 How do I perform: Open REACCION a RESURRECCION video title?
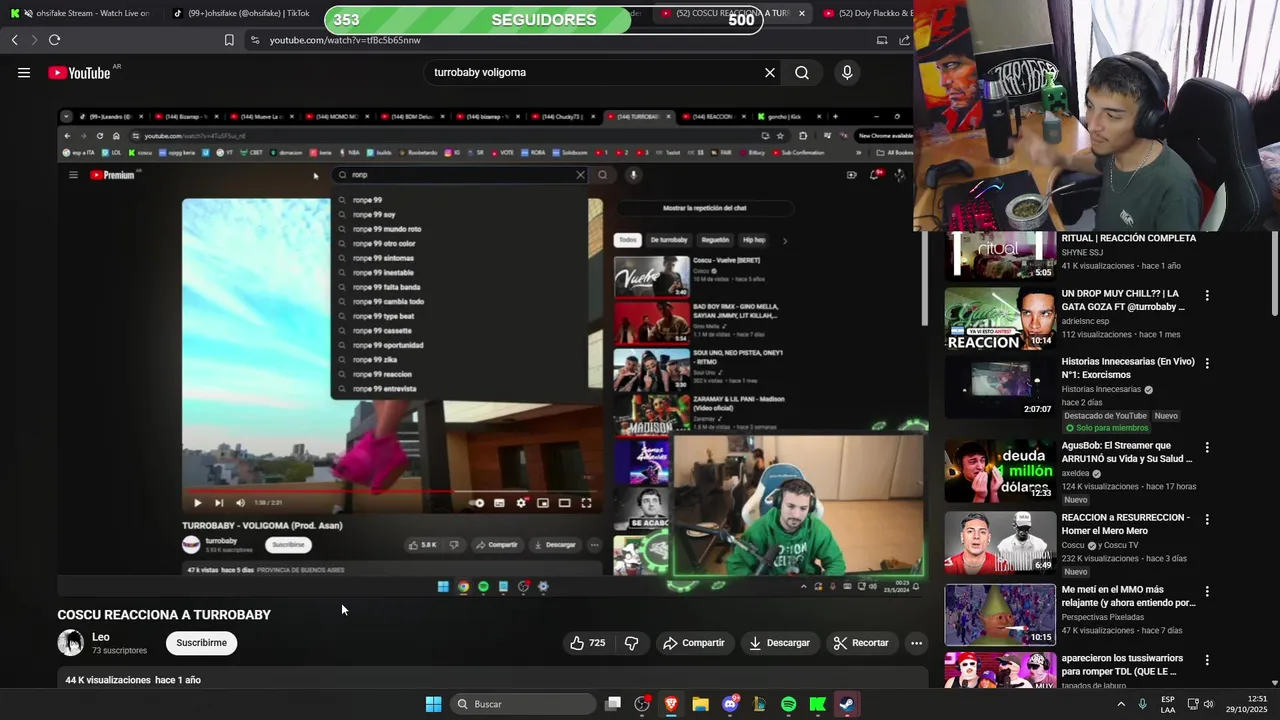tap(1126, 524)
